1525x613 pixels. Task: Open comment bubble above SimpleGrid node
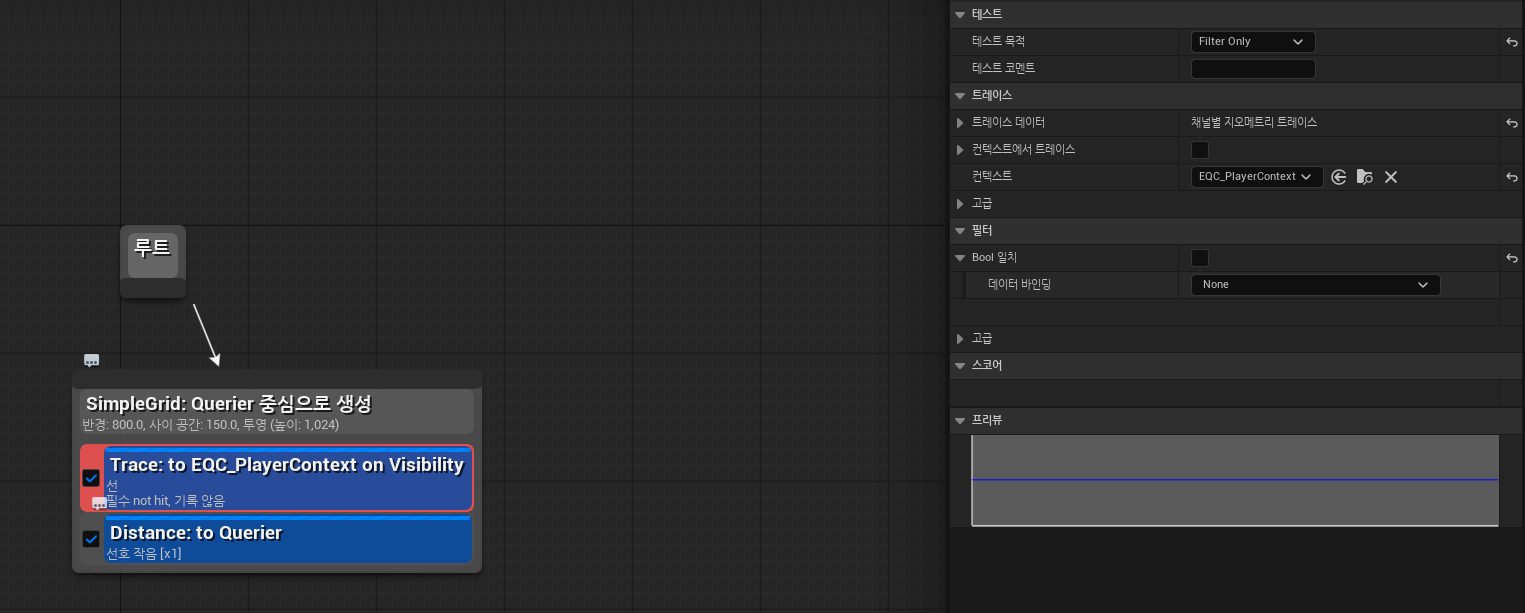pyautogui.click(x=91, y=360)
